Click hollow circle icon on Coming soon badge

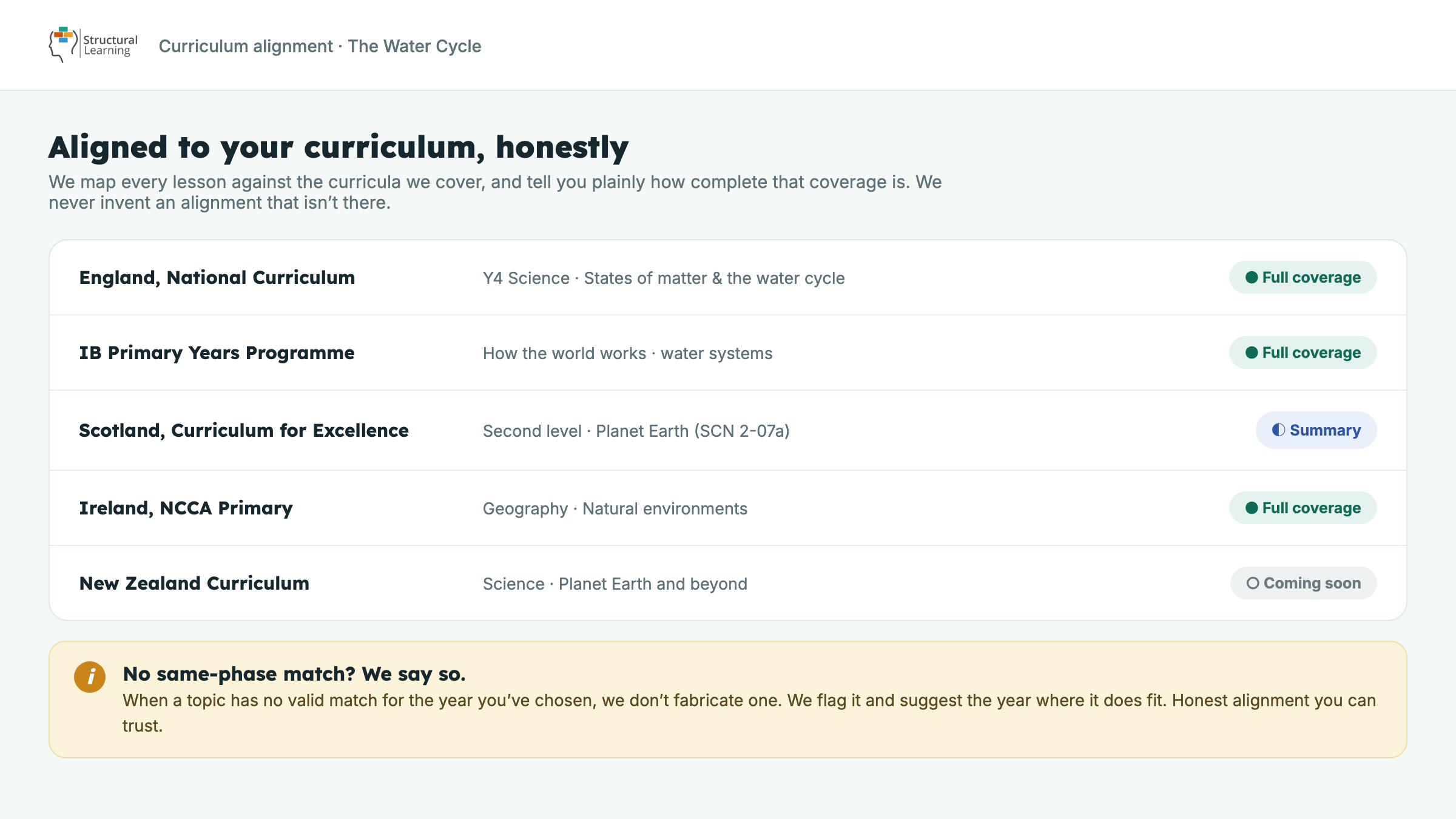[x=1253, y=583]
